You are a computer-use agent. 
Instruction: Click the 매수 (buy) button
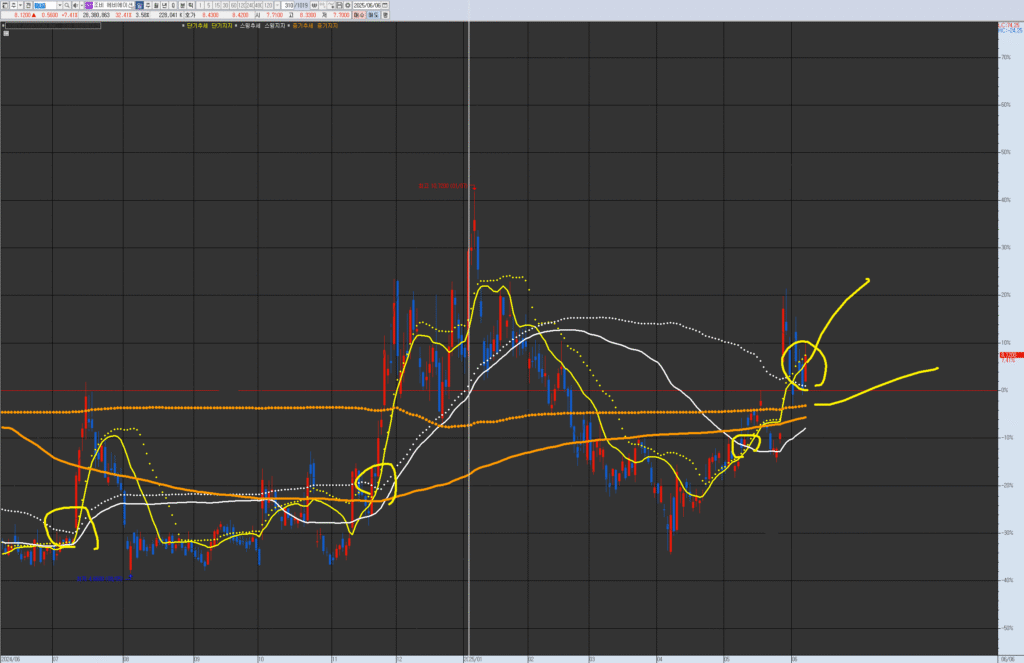pyautogui.click(x=359, y=15)
